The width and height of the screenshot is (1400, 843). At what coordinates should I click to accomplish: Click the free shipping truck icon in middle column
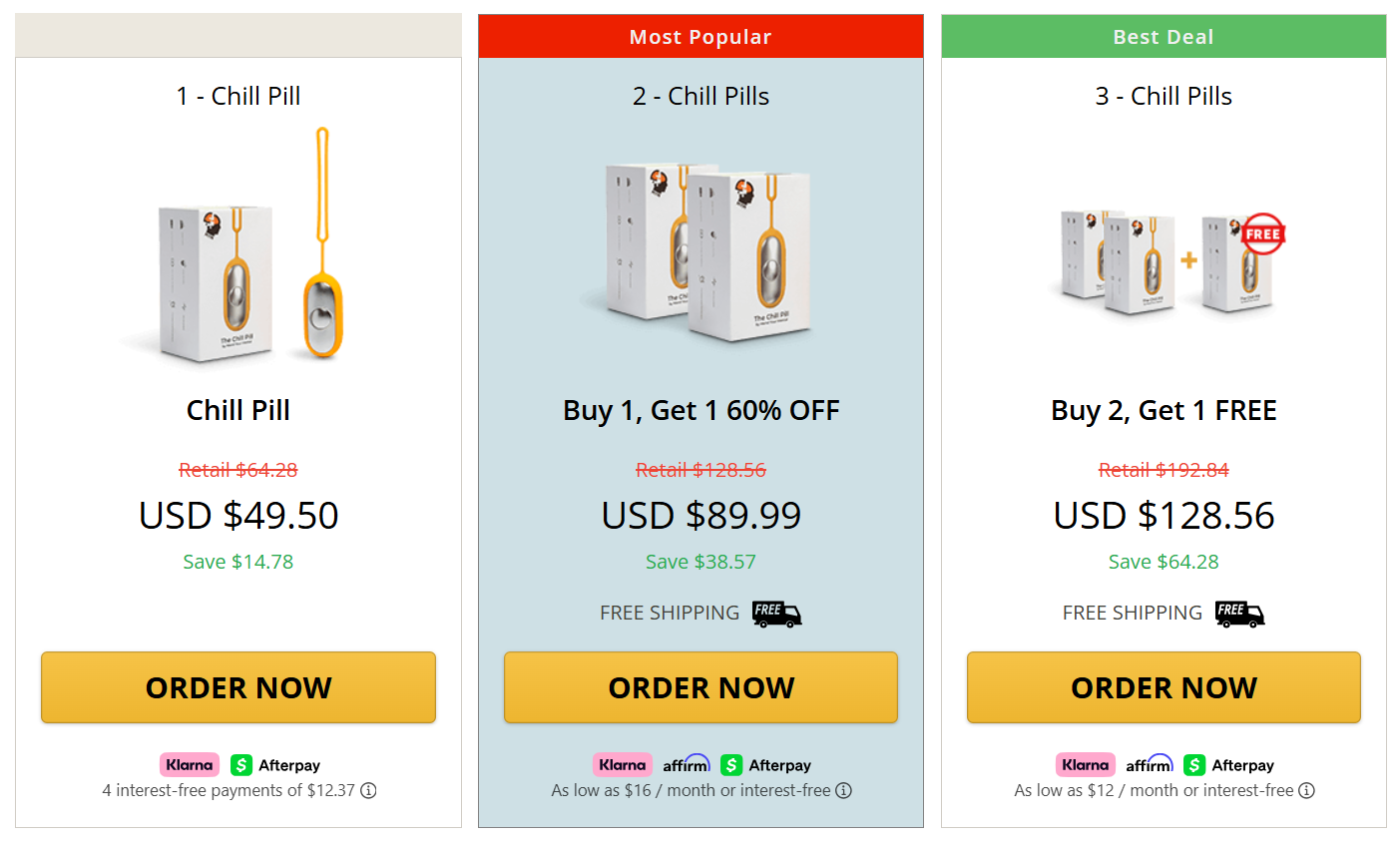(777, 614)
